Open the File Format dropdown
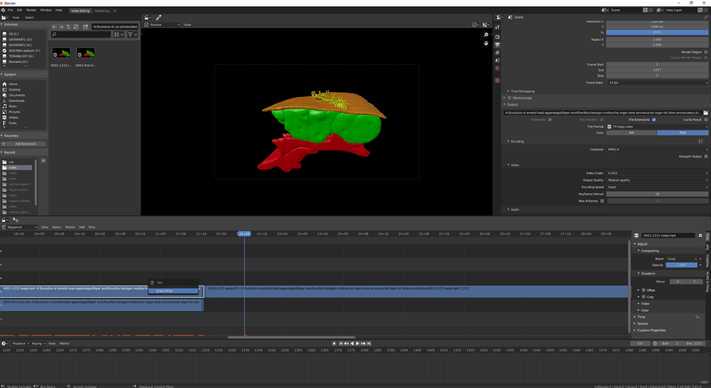The width and height of the screenshot is (711, 388). click(657, 126)
